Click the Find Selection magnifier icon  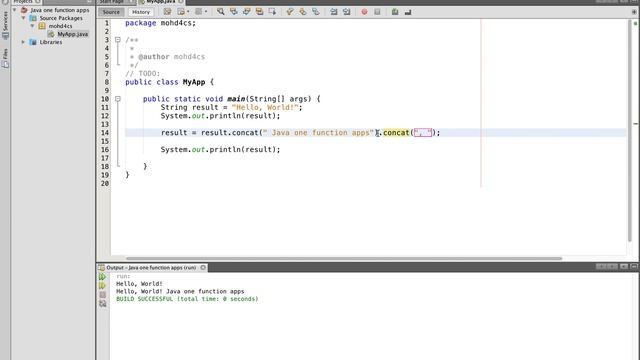[220, 12]
